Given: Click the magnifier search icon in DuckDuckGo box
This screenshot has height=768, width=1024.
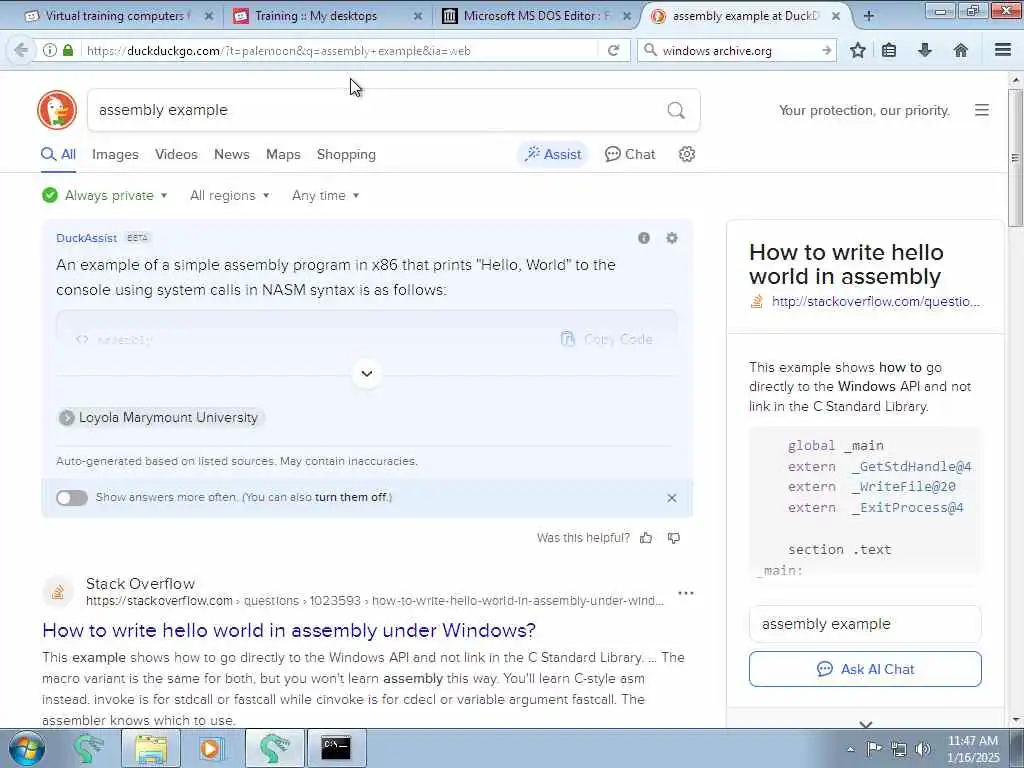Looking at the screenshot, I should [676, 110].
